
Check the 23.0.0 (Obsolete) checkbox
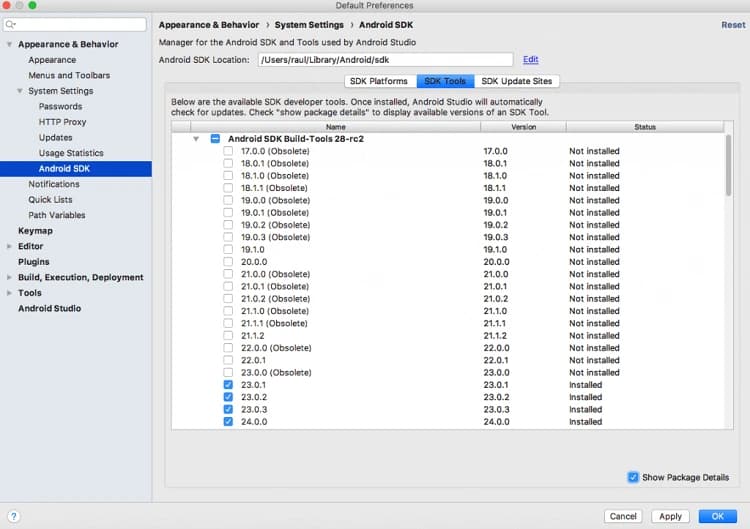click(x=228, y=373)
